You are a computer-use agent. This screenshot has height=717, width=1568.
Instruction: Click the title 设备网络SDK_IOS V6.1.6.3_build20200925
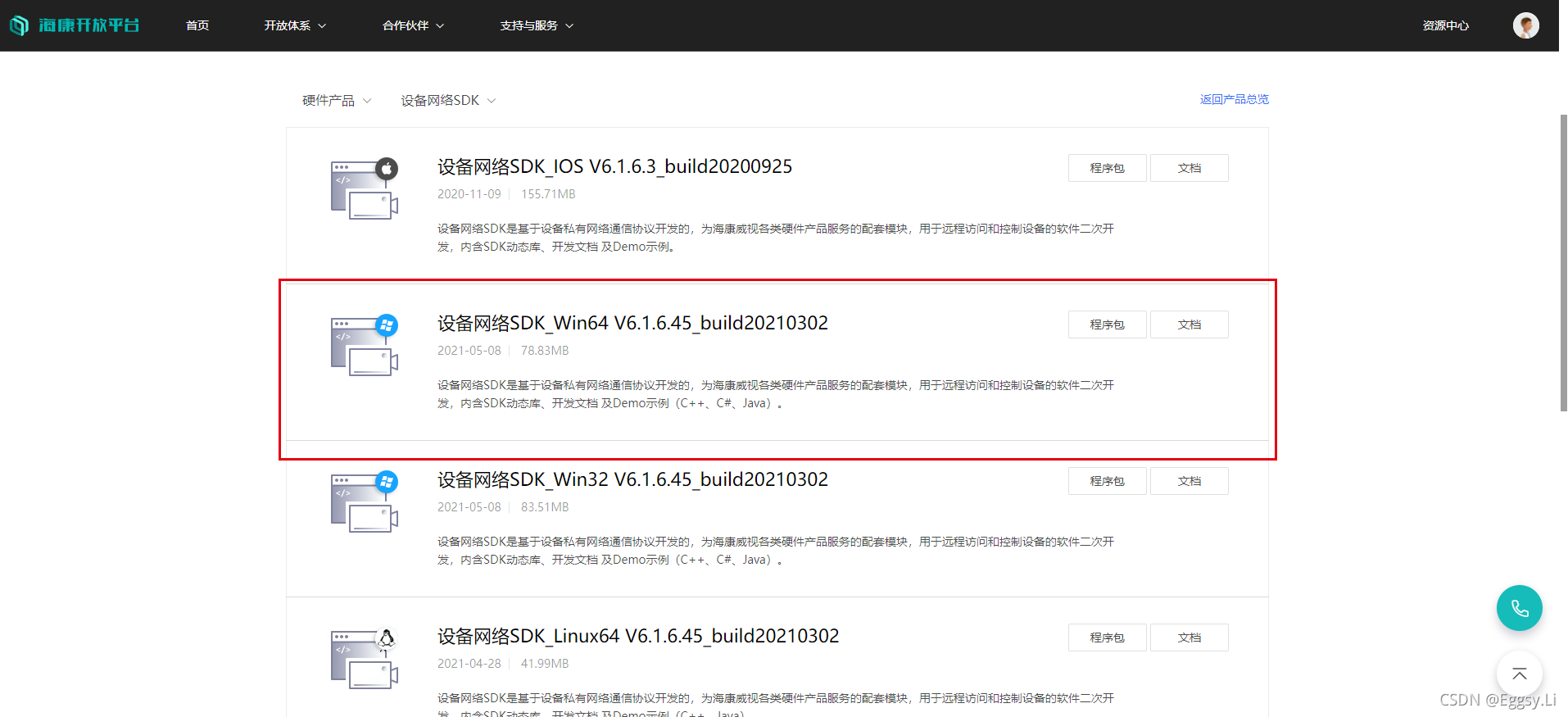coord(614,166)
